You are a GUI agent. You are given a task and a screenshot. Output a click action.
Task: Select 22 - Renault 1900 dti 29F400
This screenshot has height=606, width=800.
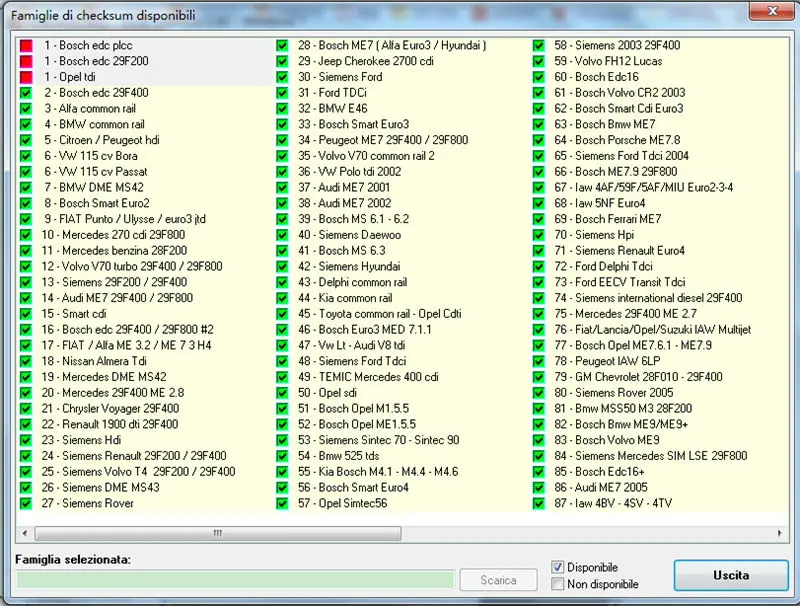point(110,424)
